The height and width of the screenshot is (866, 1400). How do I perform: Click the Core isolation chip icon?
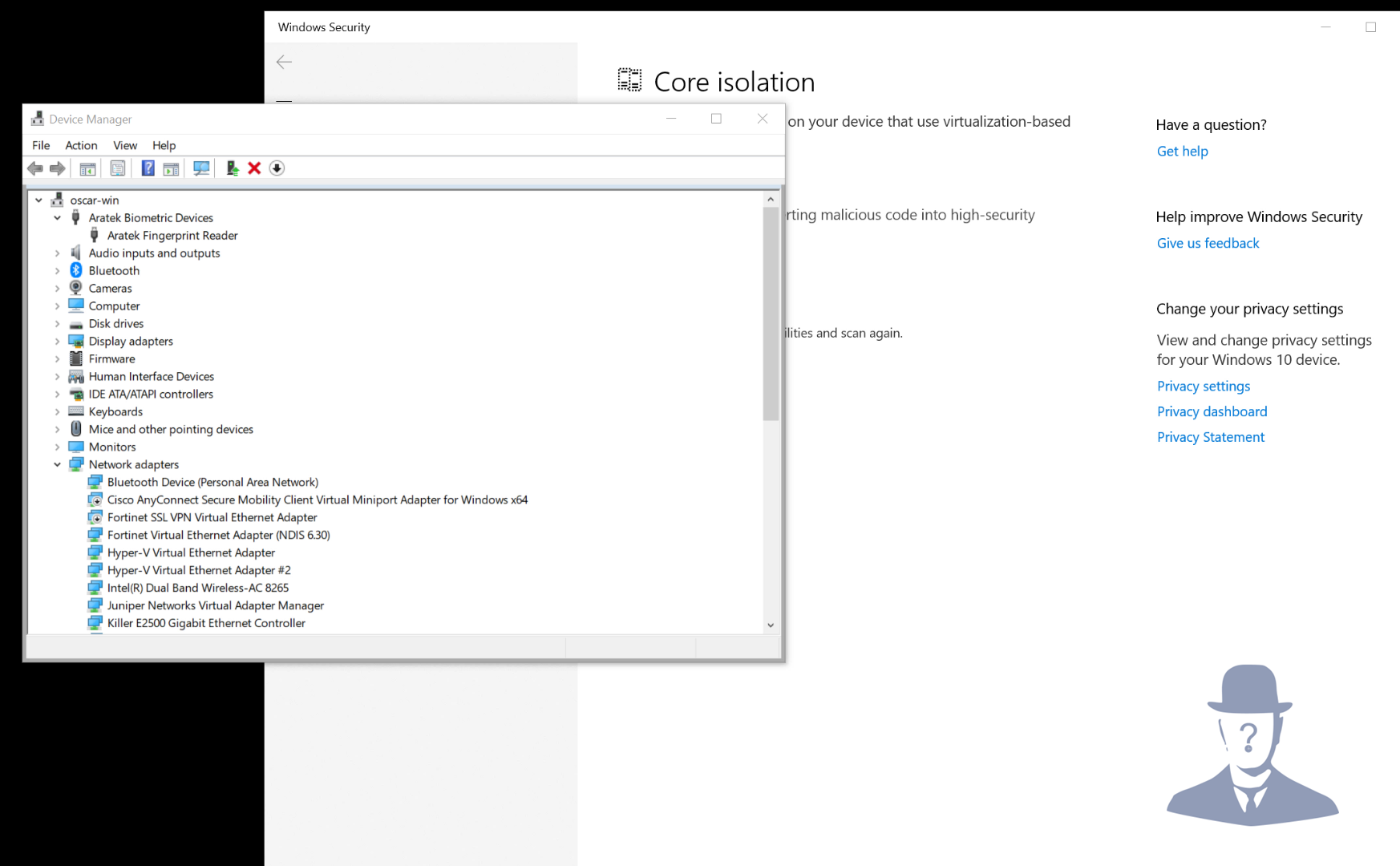coord(629,80)
